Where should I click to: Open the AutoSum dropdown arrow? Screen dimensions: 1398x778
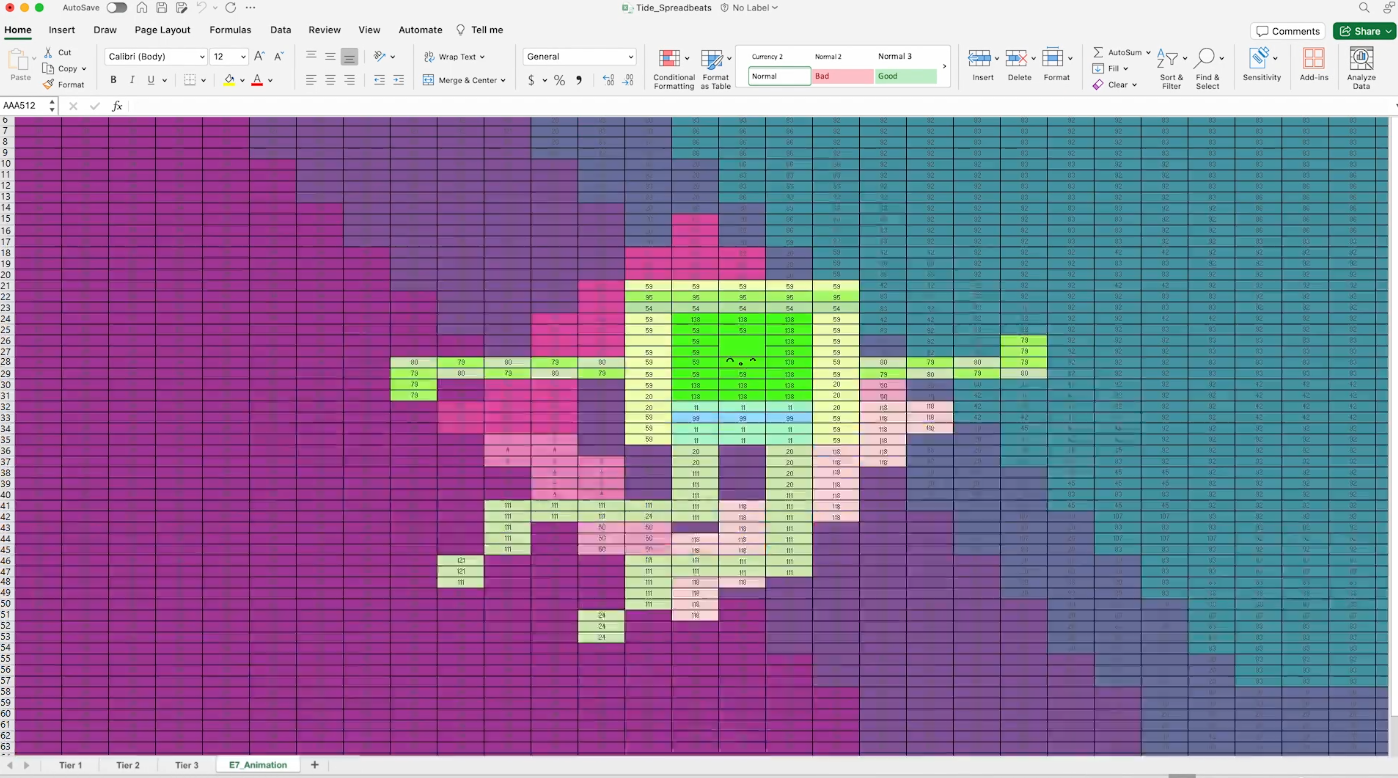[x=1148, y=52]
